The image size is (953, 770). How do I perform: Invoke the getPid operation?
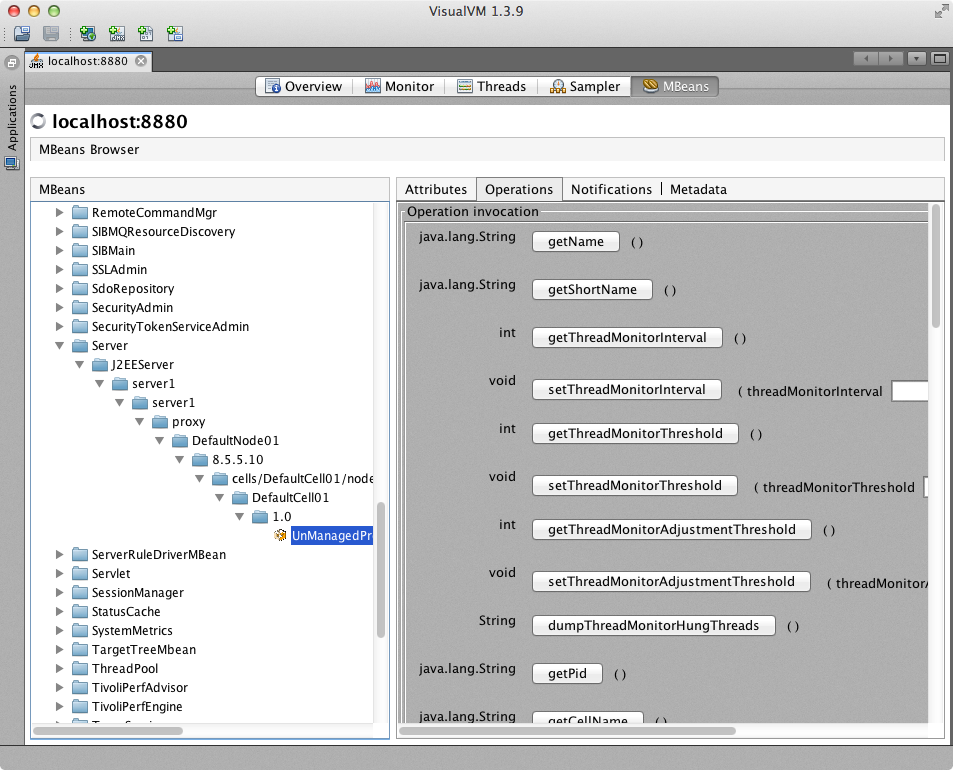coord(567,673)
